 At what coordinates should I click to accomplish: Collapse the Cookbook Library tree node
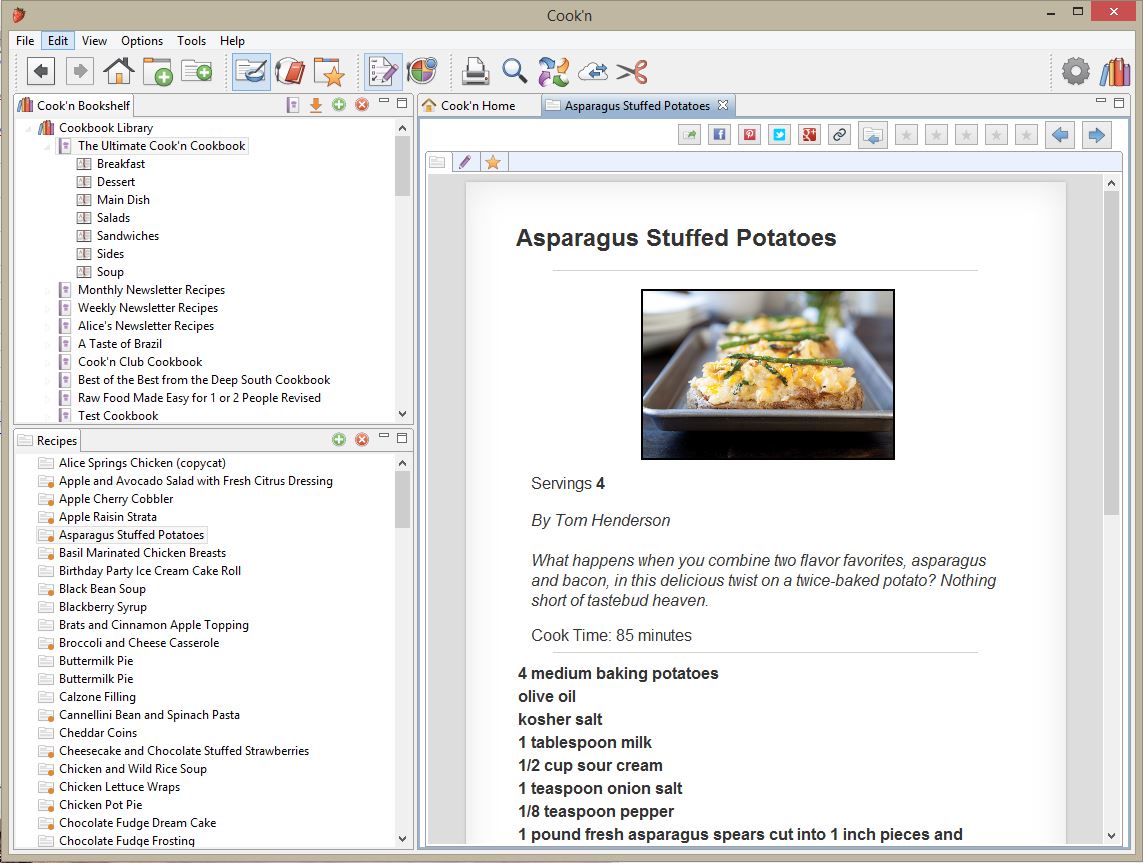click(x=28, y=128)
